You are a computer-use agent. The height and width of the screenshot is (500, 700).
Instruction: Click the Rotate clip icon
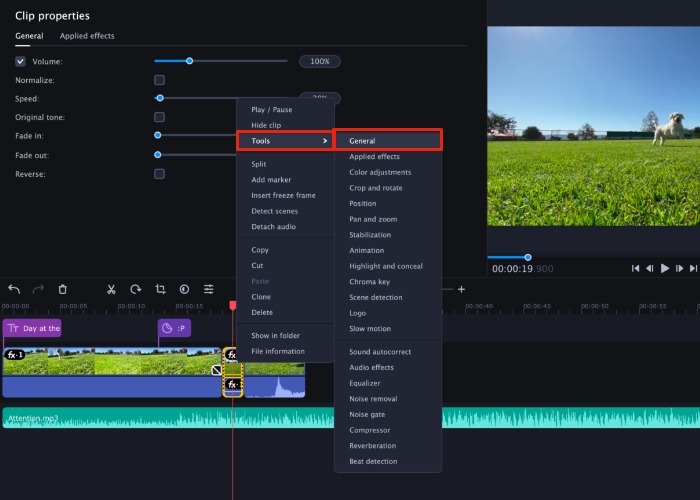tap(136, 289)
